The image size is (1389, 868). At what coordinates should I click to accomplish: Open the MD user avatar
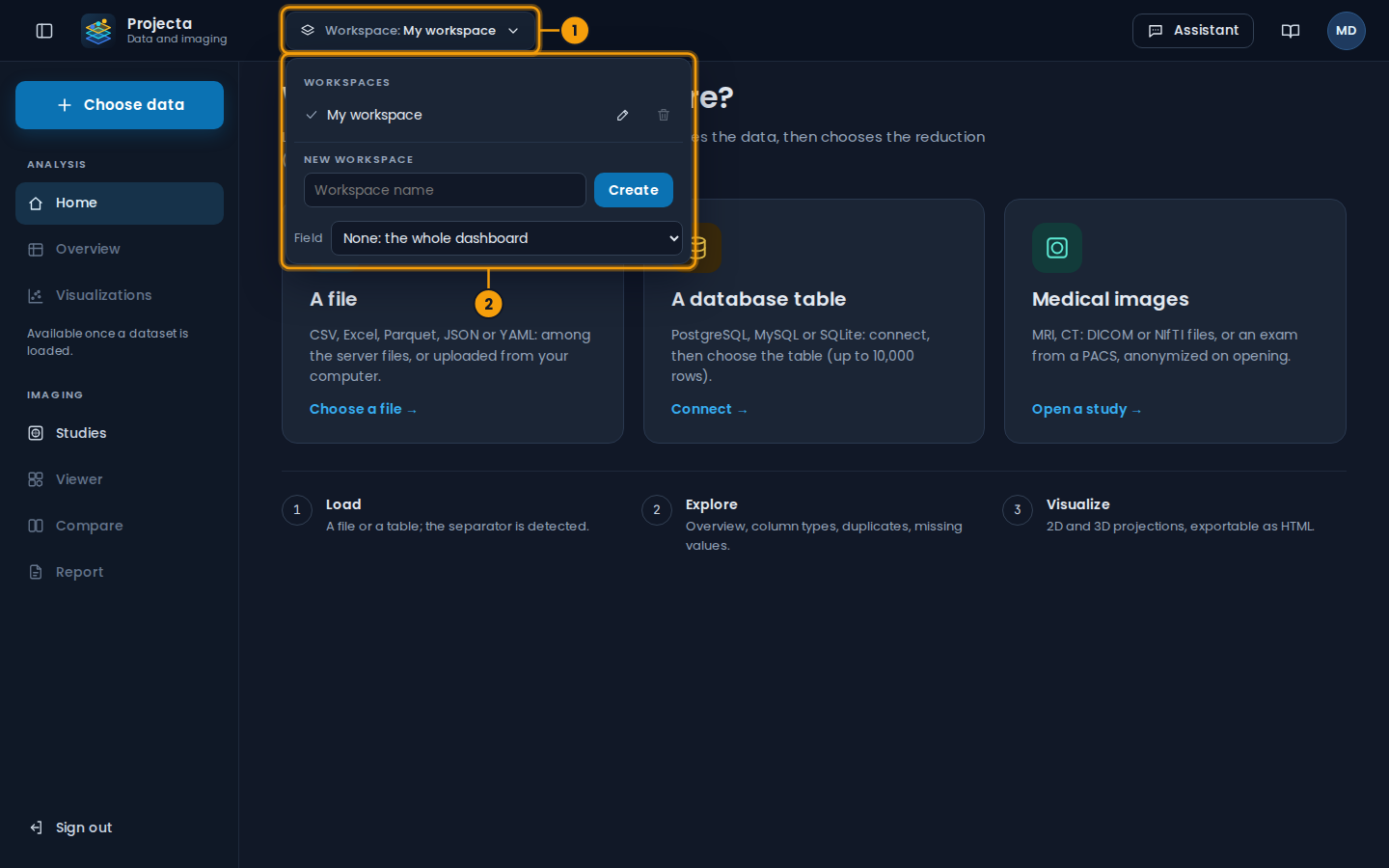click(1347, 31)
